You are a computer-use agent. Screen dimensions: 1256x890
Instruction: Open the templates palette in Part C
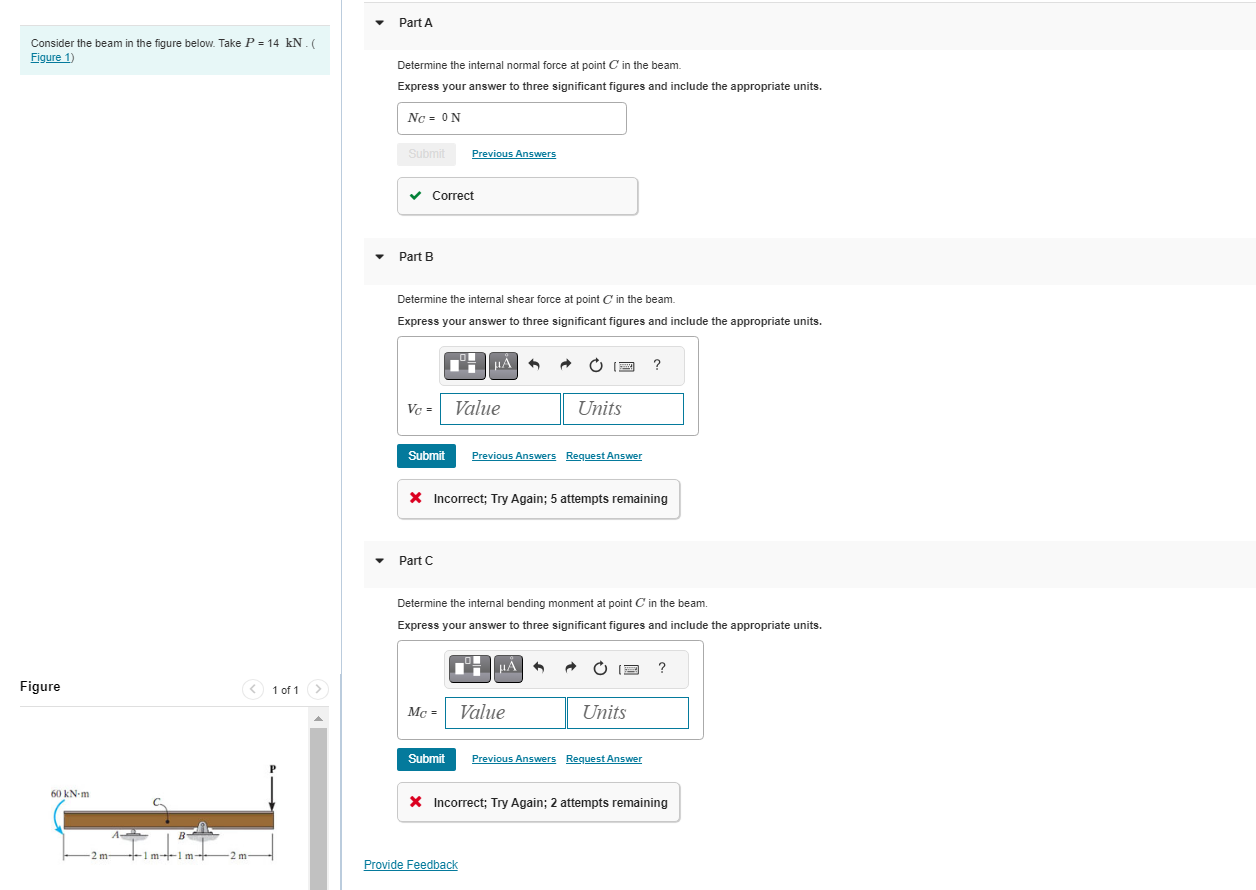point(470,668)
